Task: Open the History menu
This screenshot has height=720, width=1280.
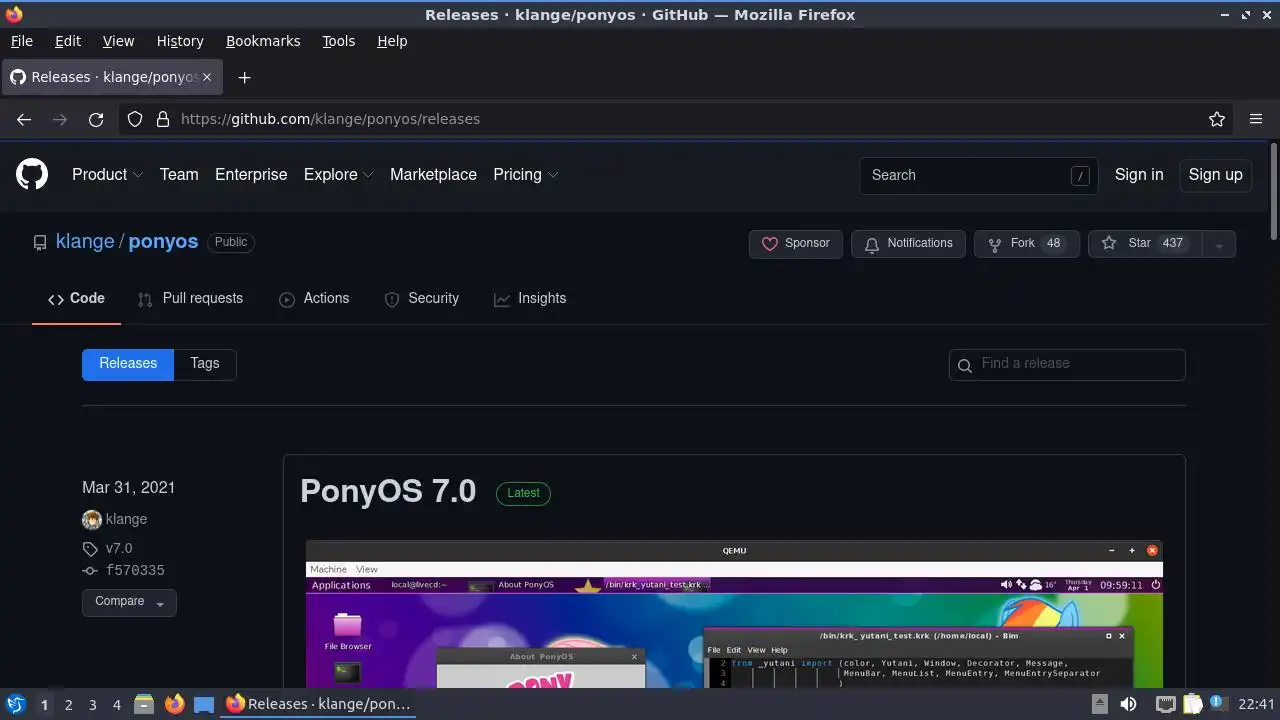Action: pos(180,41)
